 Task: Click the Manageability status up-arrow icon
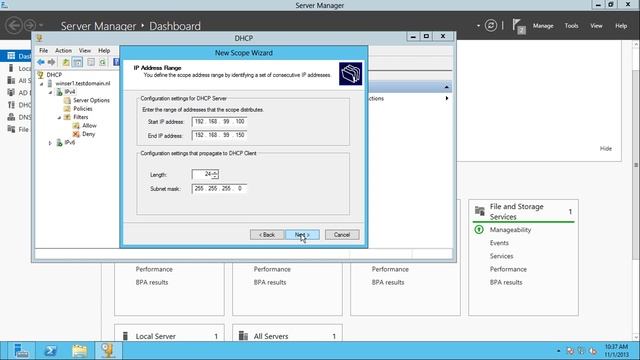(479, 230)
